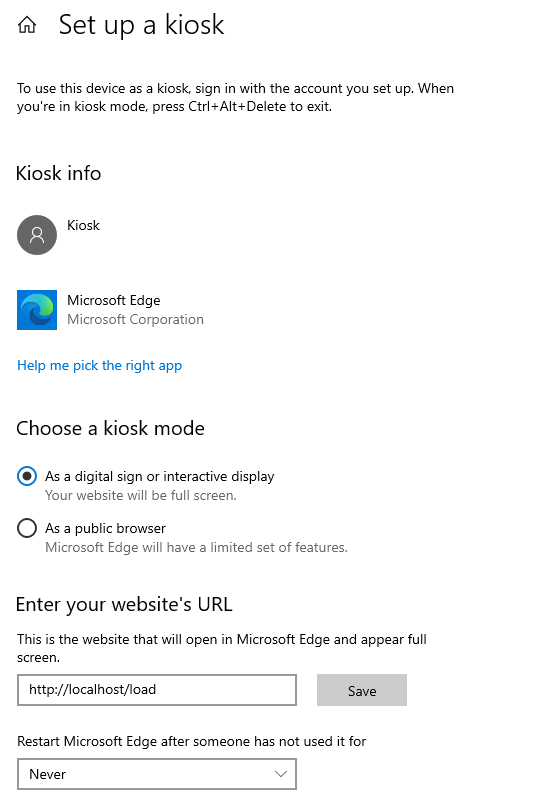Select the digital sign radio button
540x796 pixels.
[x=27, y=476]
